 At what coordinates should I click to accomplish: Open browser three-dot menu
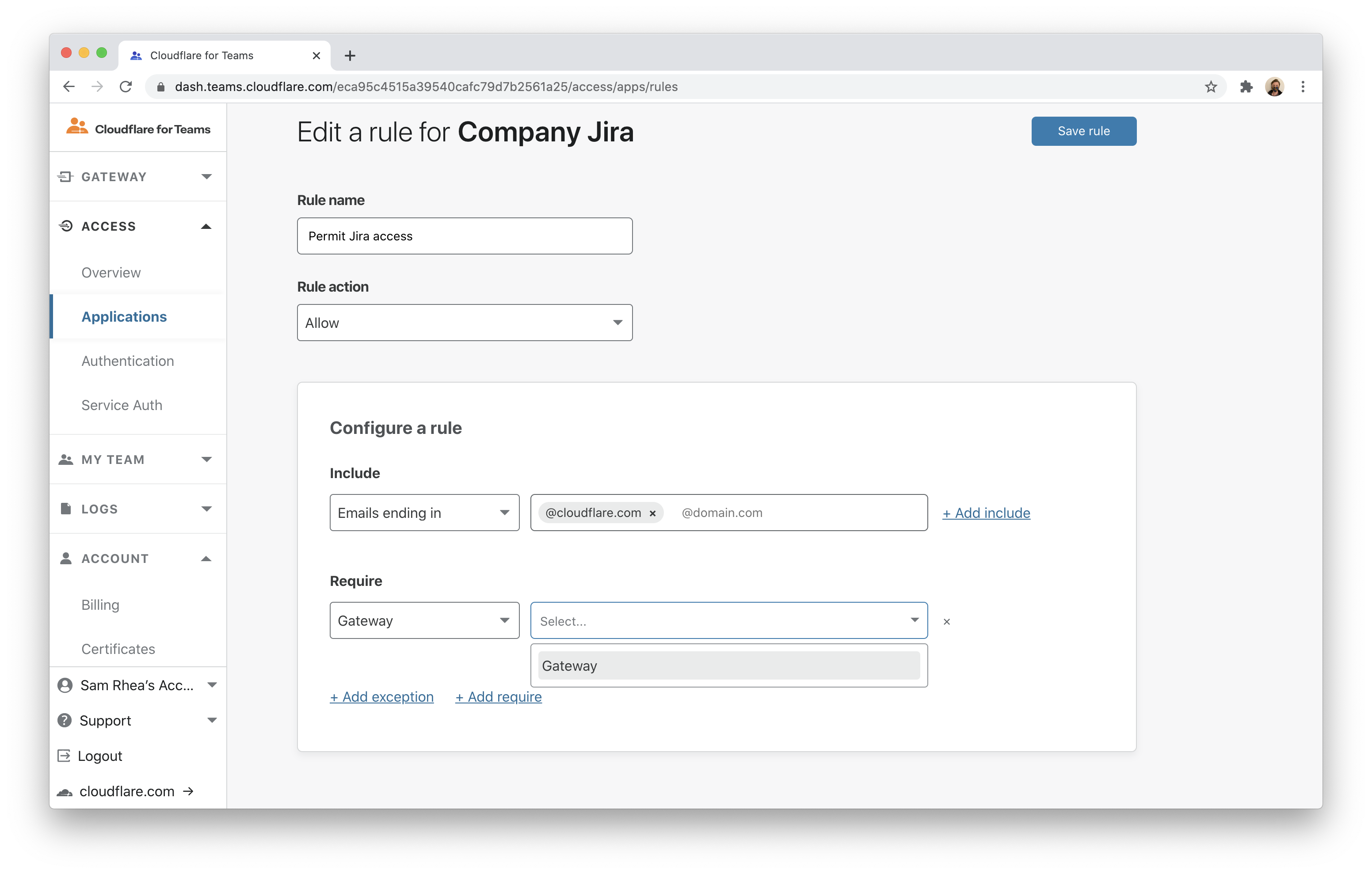click(1303, 87)
